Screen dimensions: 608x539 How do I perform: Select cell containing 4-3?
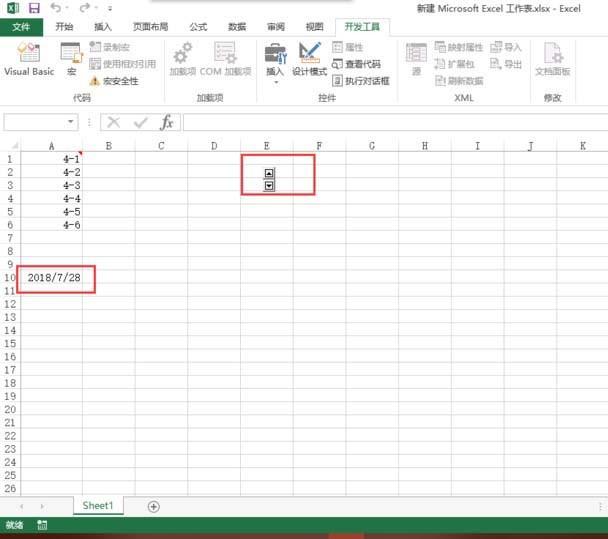click(52, 185)
